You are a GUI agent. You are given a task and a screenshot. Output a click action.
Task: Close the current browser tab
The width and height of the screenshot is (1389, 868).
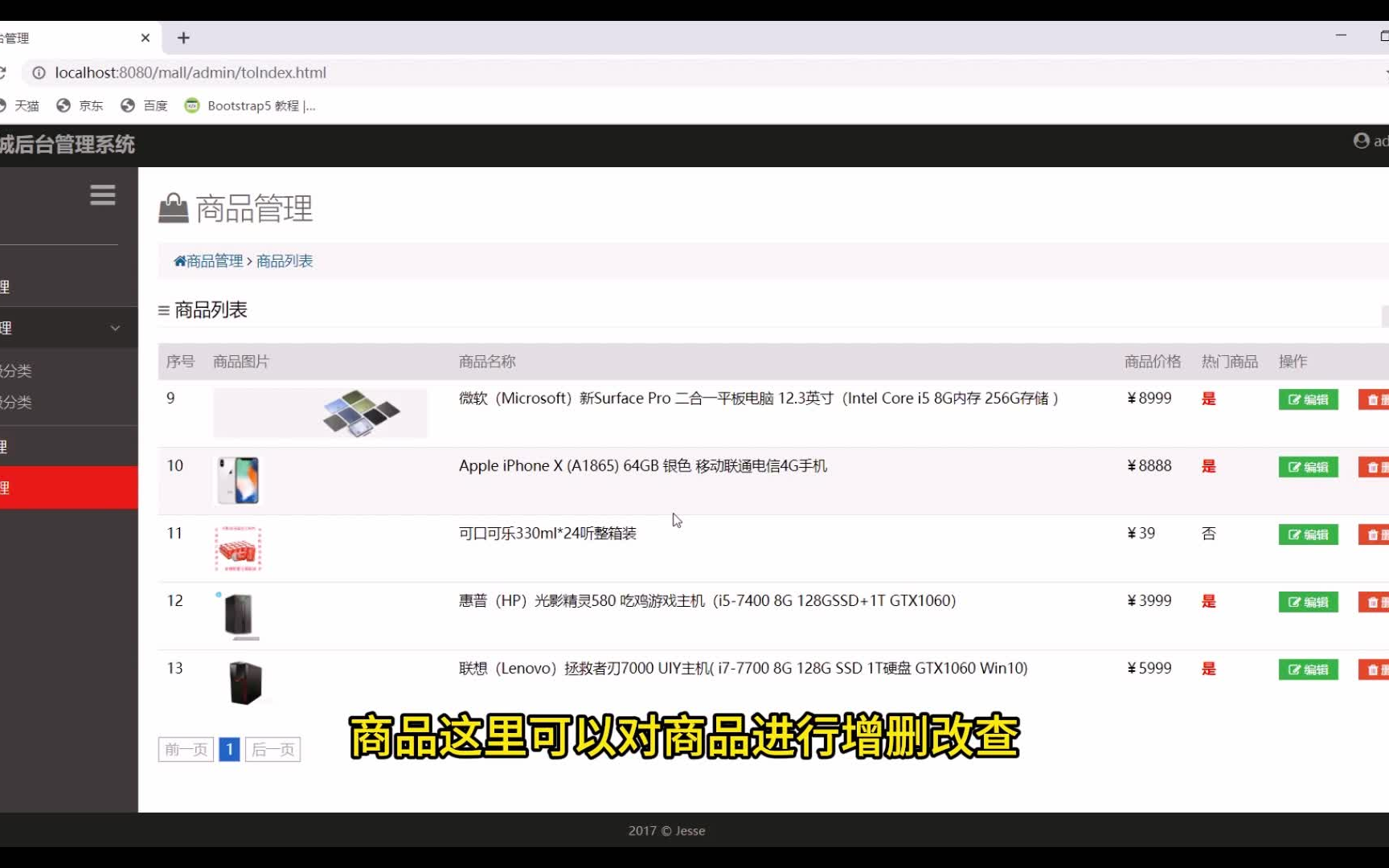pyautogui.click(x=145, y=38)
